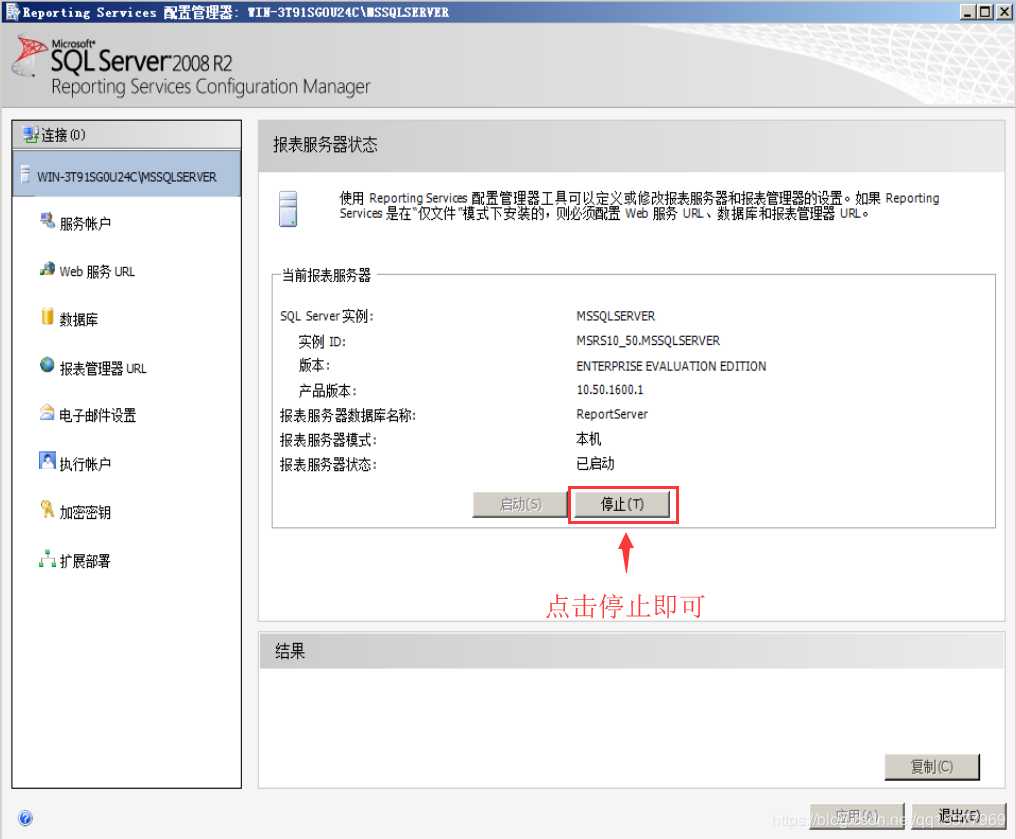Open the Web 服务 URL page

97,271
